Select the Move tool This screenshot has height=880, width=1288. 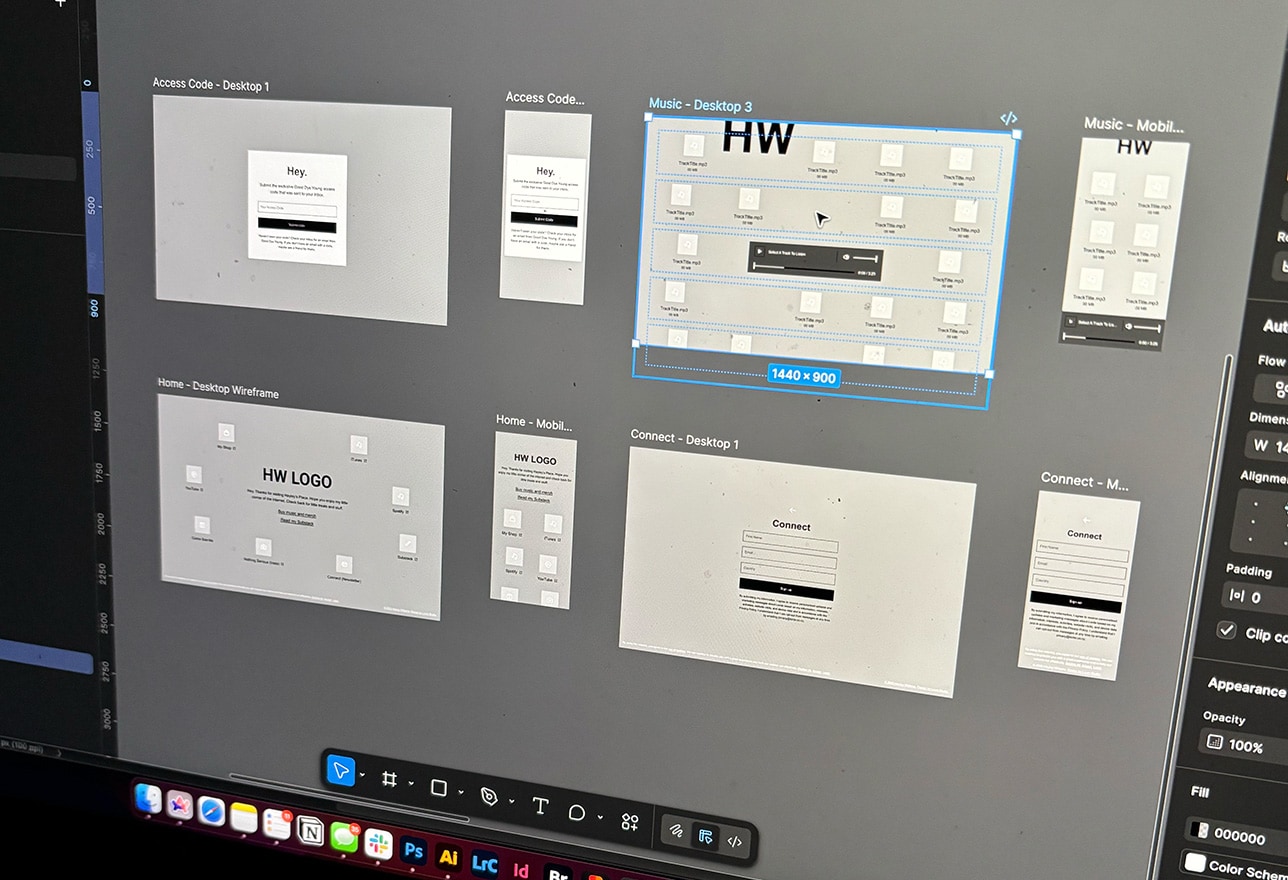pos(341,770)
